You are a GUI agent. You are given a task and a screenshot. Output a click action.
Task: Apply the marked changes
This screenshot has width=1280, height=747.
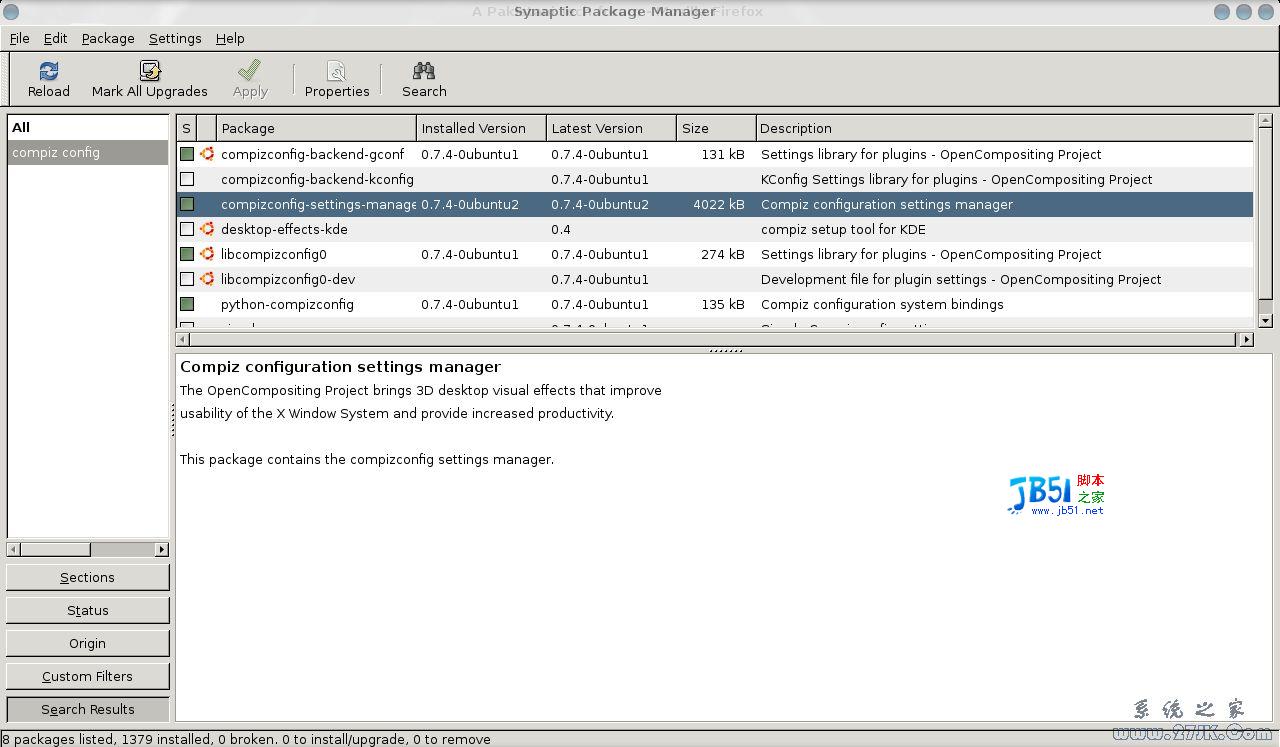coord(250,79)
